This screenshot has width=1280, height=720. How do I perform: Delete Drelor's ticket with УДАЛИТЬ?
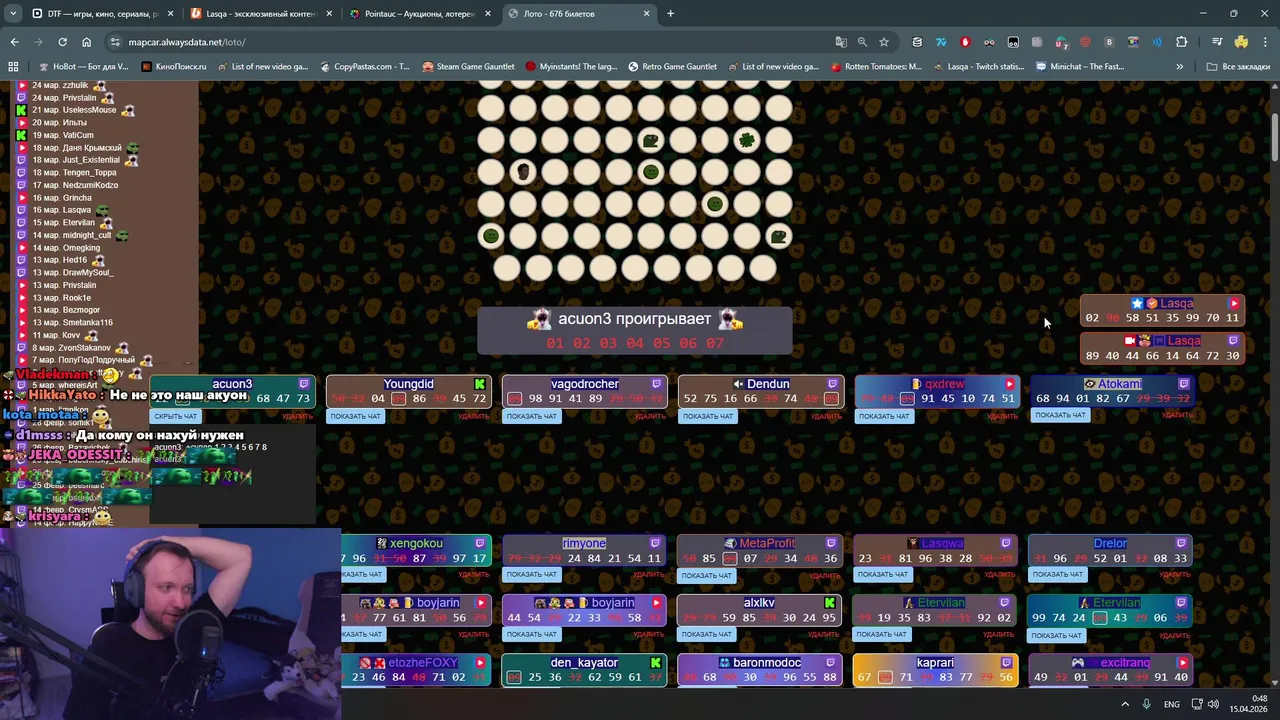(1175, 575)
